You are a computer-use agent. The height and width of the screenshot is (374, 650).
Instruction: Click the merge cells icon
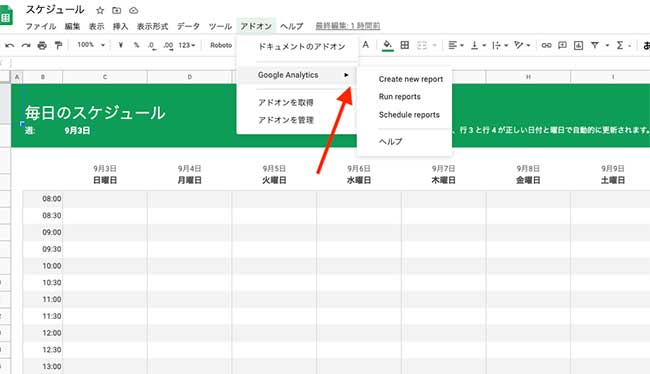[x=422, y=45]
